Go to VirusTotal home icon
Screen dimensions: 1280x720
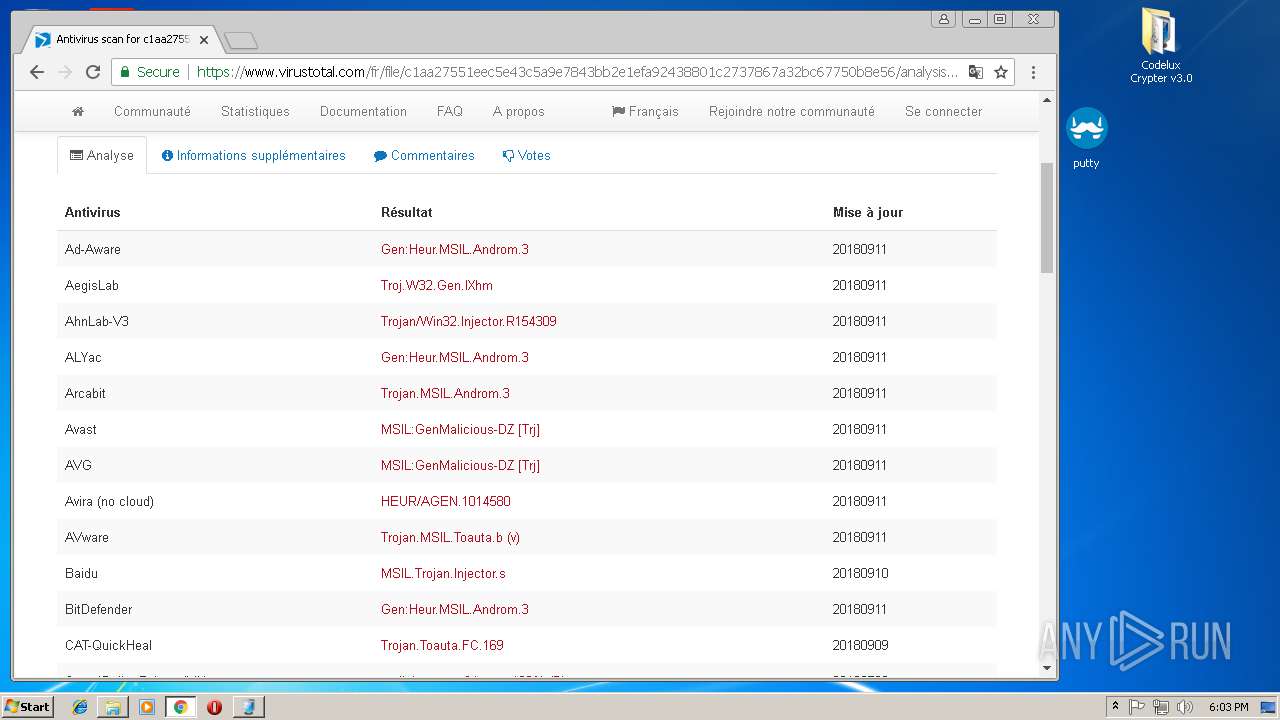point(78,111)
